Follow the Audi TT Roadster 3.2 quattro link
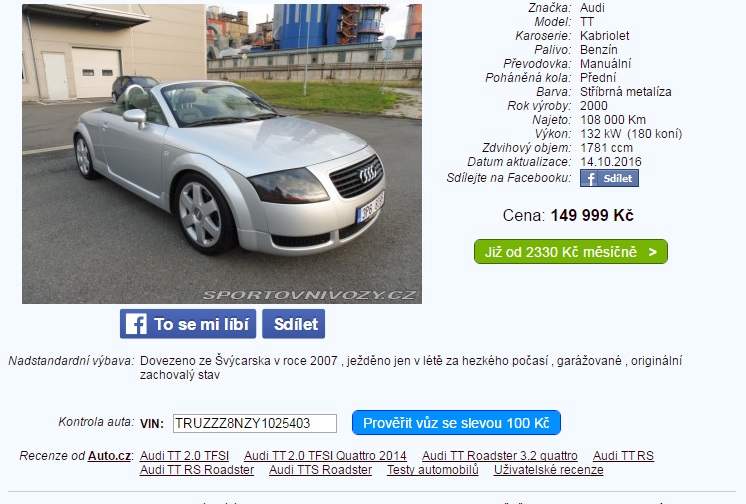This screenshot has width=746, height=504. [500, 455]
